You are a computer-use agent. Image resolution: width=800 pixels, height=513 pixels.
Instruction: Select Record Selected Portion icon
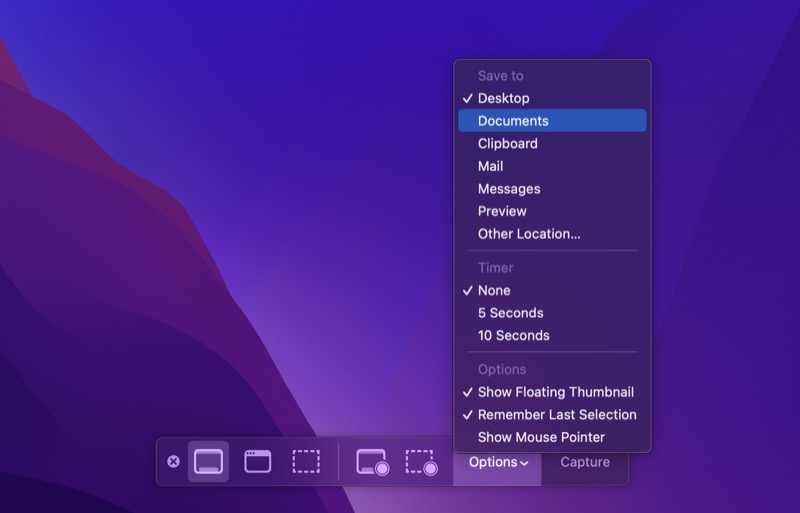tap(421, 462)
